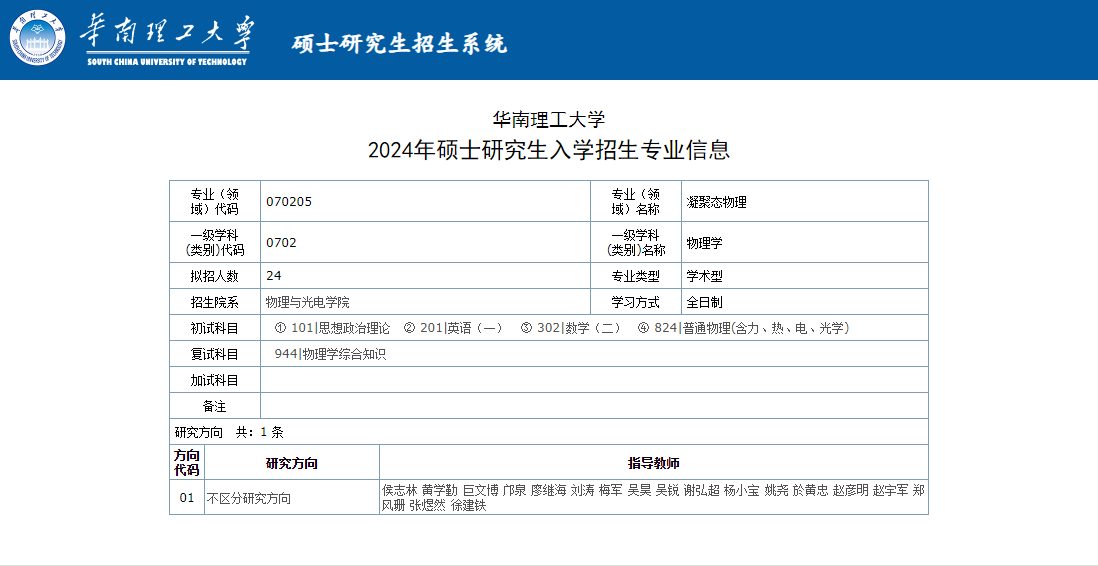1098x566 pixels.
Task: Select the major code value 070205
Action: (289, 202)
